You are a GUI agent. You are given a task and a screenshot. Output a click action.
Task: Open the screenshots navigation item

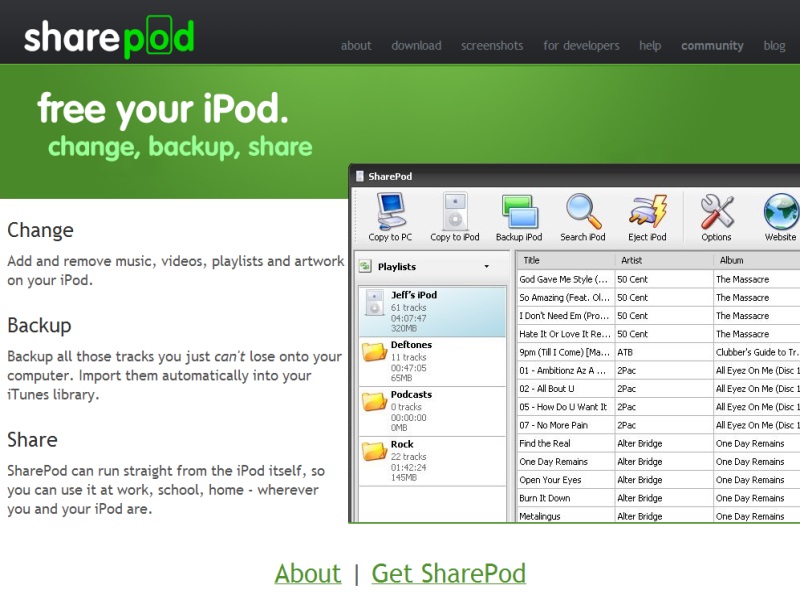coord(492,45)
